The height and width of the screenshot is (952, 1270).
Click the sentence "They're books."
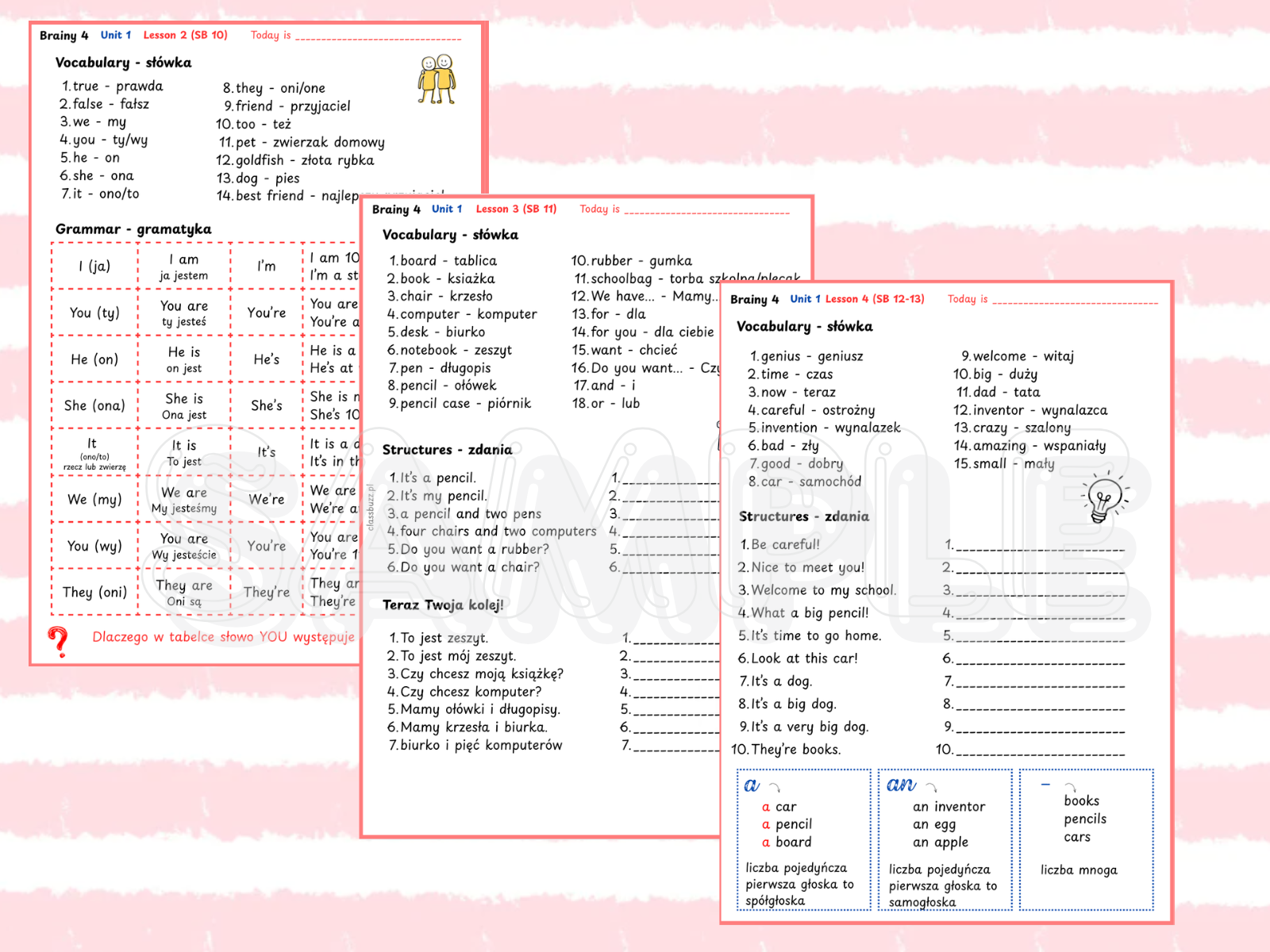786,750
